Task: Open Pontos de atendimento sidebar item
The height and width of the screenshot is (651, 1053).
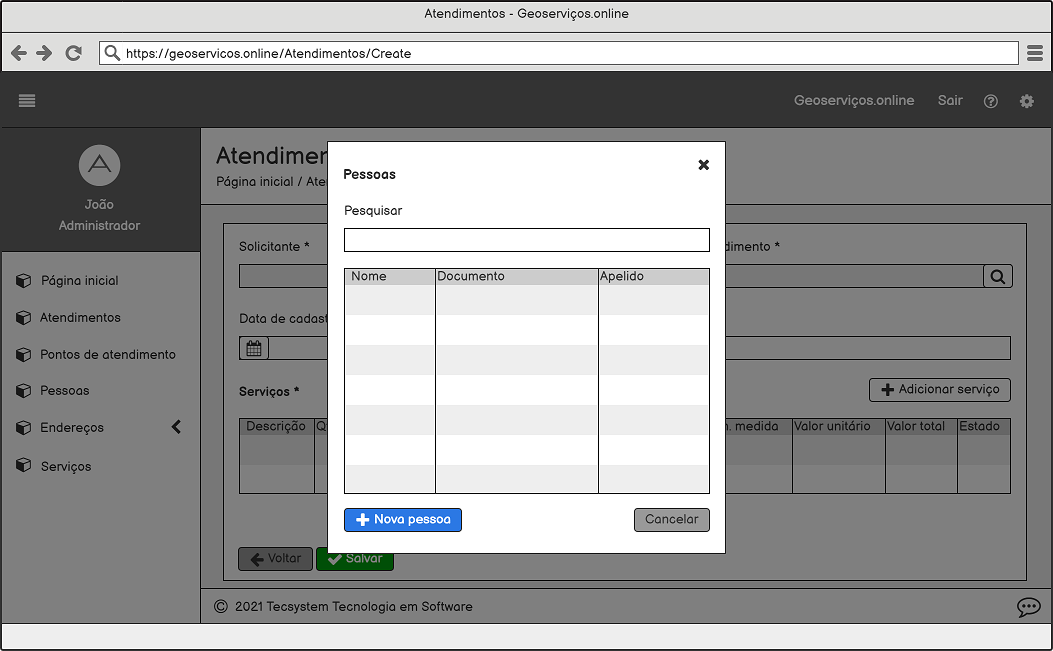Action: tap(107, 355)
